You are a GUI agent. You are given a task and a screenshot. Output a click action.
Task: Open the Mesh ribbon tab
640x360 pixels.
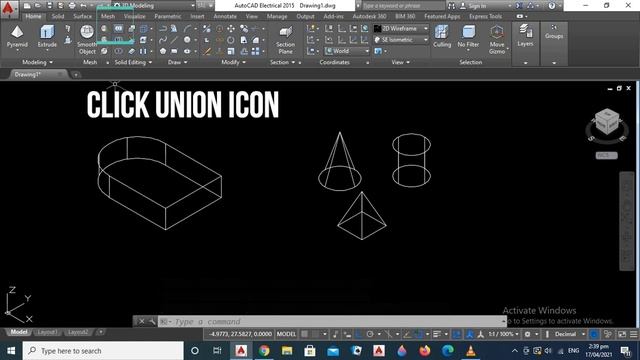(108, 16)
